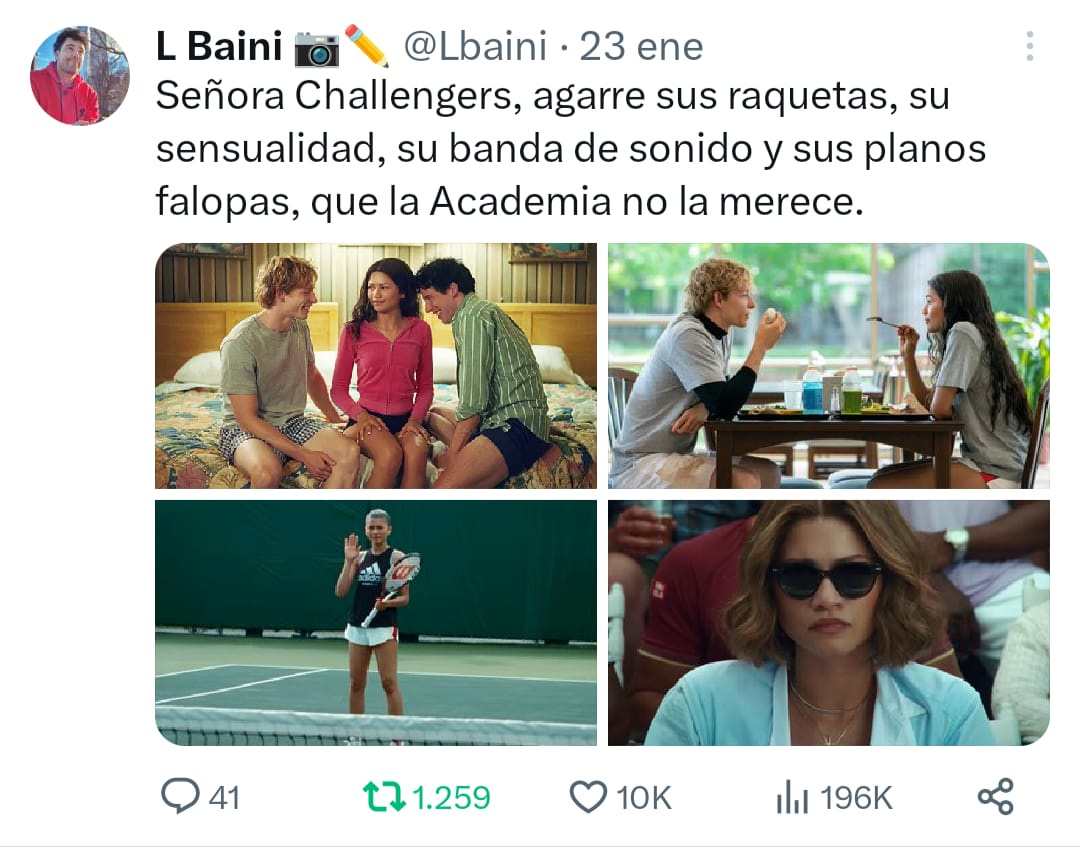Viewport: 1080px width, 851px height.
Task: Click the 1.259 retweet count
Action: [x=452, y=798]
